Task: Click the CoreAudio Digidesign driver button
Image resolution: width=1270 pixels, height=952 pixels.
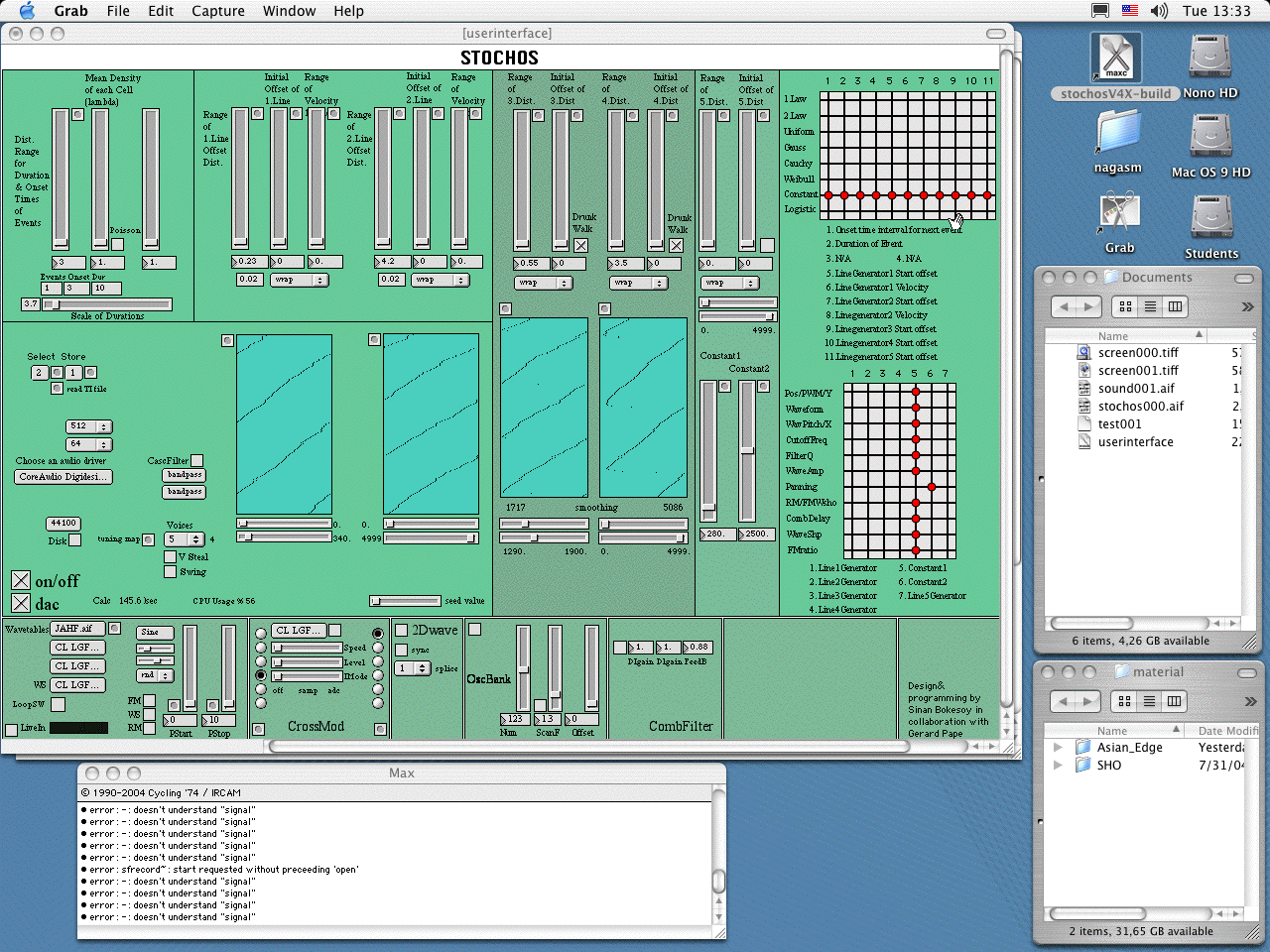Action: coord(63,477)
